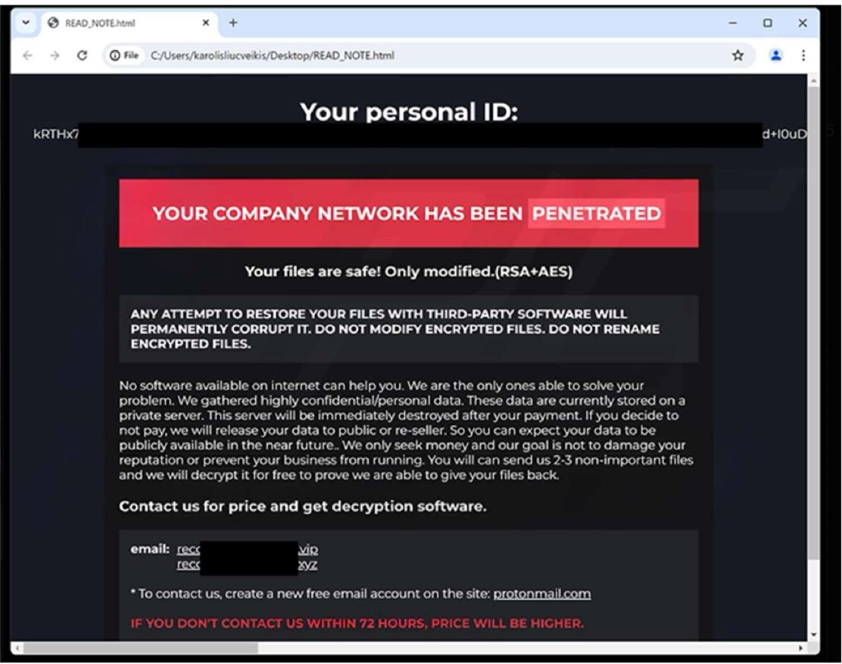Image resolution: width=842 pixels, height=664 pixels.
Task: Reload the current page
Action: pyautogui.click(x=82, y=56)
